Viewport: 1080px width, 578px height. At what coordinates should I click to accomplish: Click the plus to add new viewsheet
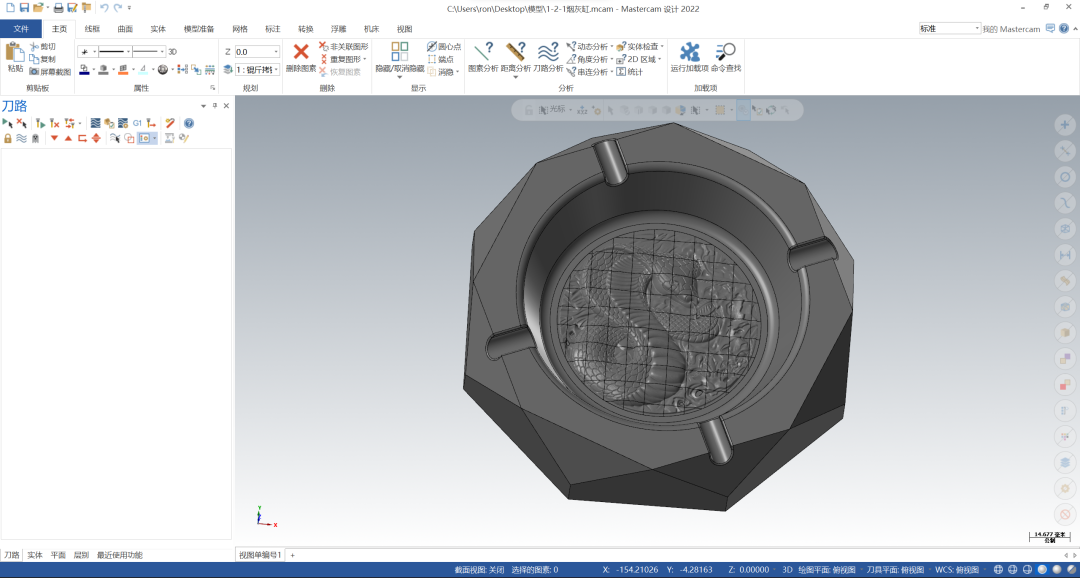[x=292, y=555]
